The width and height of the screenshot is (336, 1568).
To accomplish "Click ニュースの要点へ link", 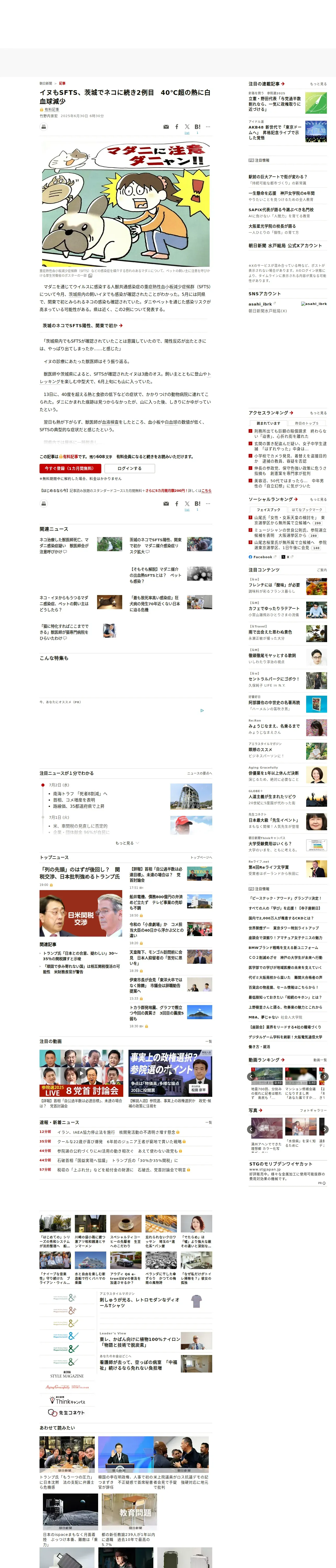I will [x=199, y=773].
